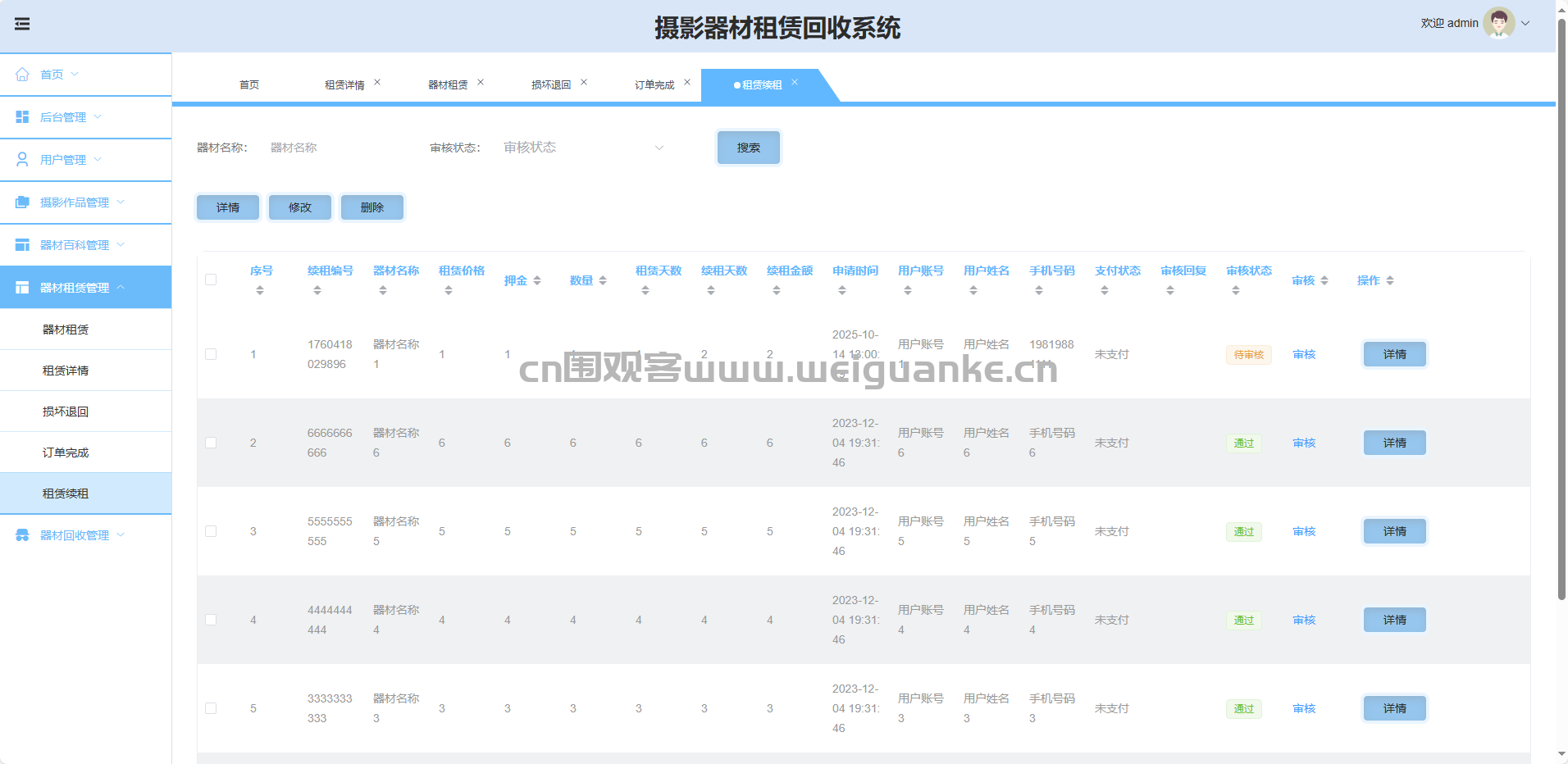Sort table by 序号 column arrows
This screenshot has width=1568, height=764.
pyautogui.click(x=260, y=290)
